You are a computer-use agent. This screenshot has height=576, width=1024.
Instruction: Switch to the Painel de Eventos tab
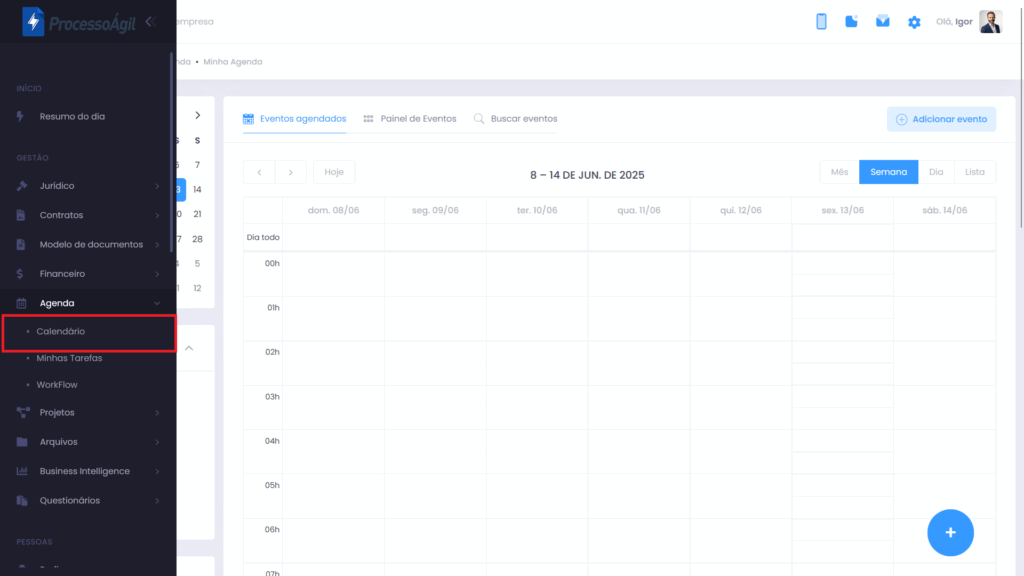click(410, 119)
